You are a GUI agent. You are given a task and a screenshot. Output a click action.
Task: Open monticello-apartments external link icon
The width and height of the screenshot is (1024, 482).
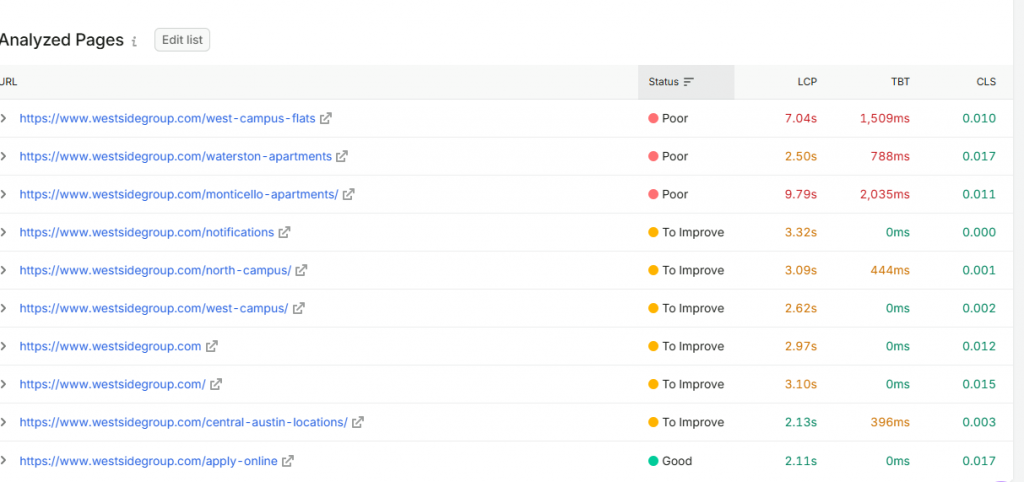349,194
